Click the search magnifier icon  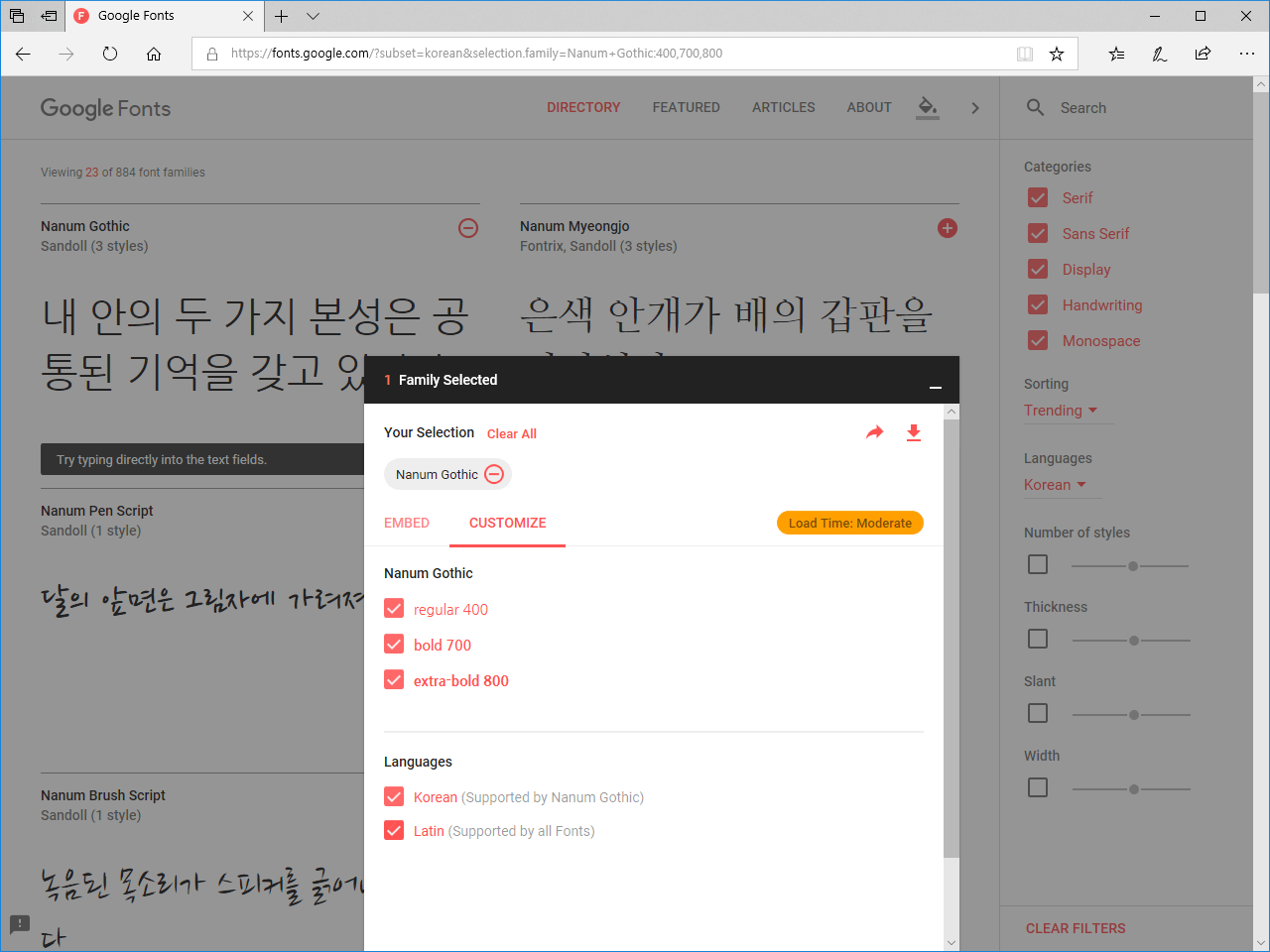coord(1035,107)
